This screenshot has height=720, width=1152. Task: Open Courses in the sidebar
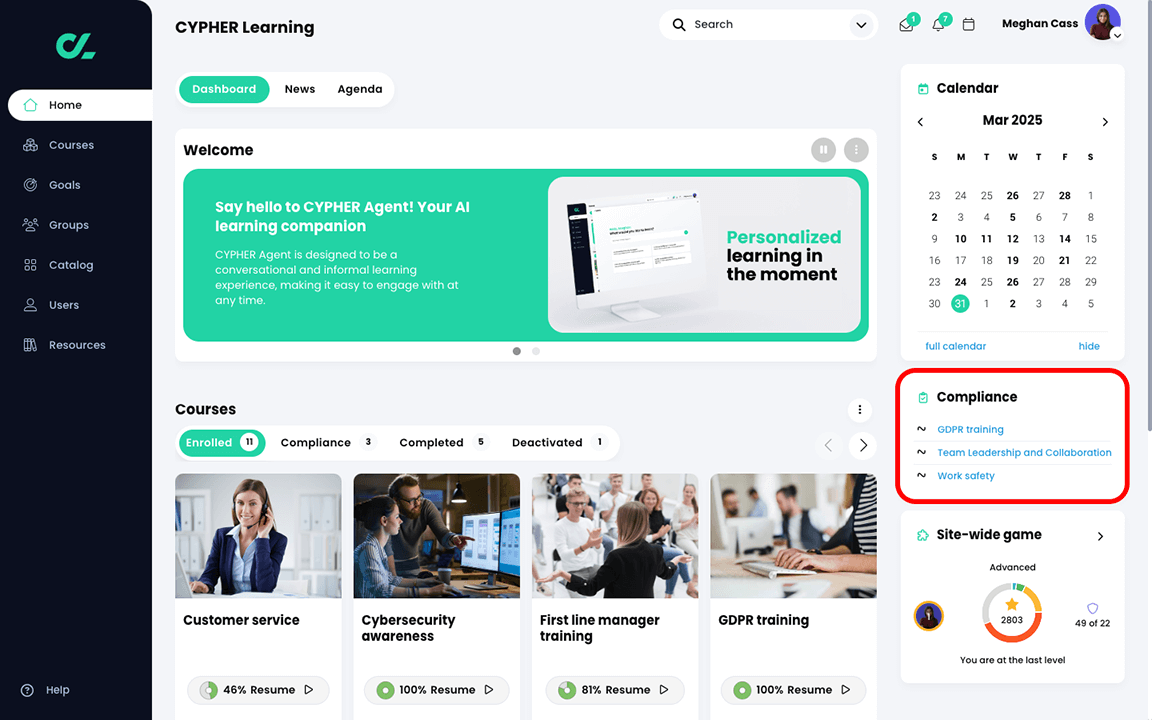71,145
